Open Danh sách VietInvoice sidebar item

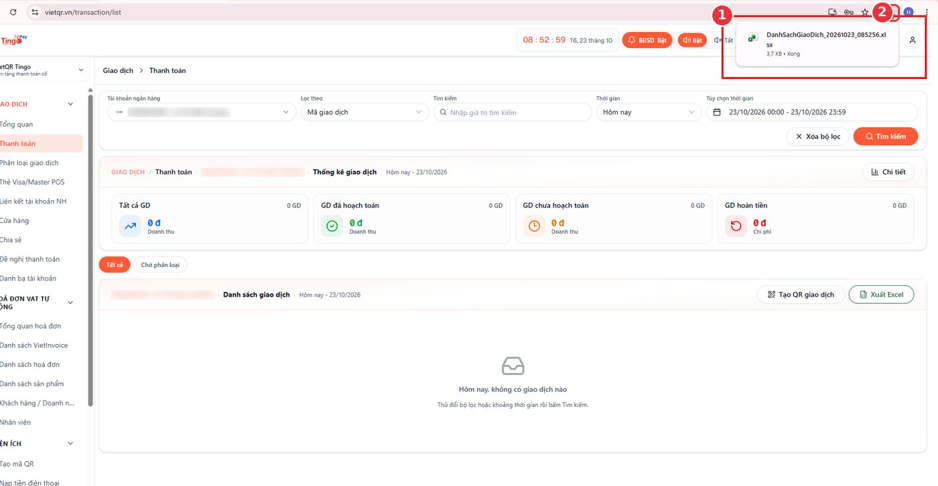tap(34, 345)
